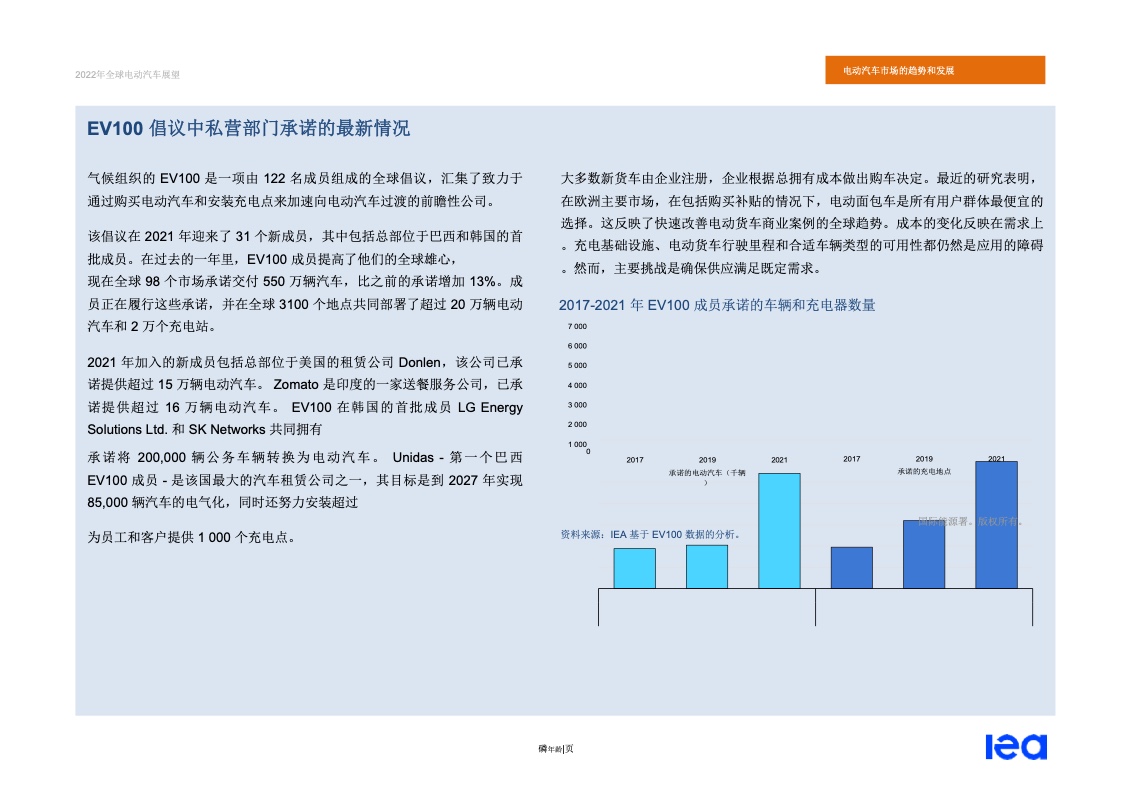
Task: Pick the shortest dark blue chart bar
Action: tap(851, 567)
